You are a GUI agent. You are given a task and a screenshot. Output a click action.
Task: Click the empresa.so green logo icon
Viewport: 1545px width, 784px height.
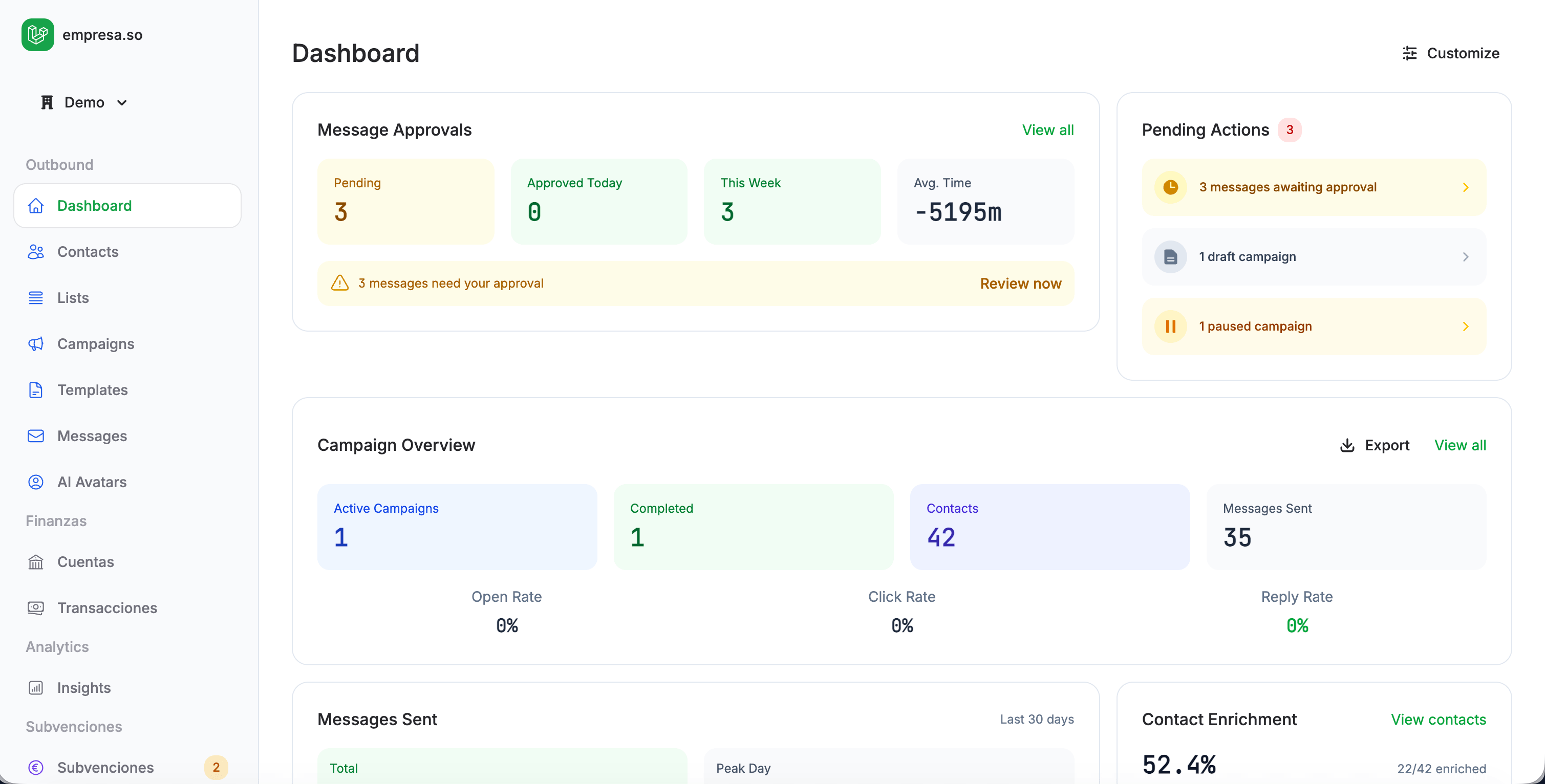tap(37, 35)
